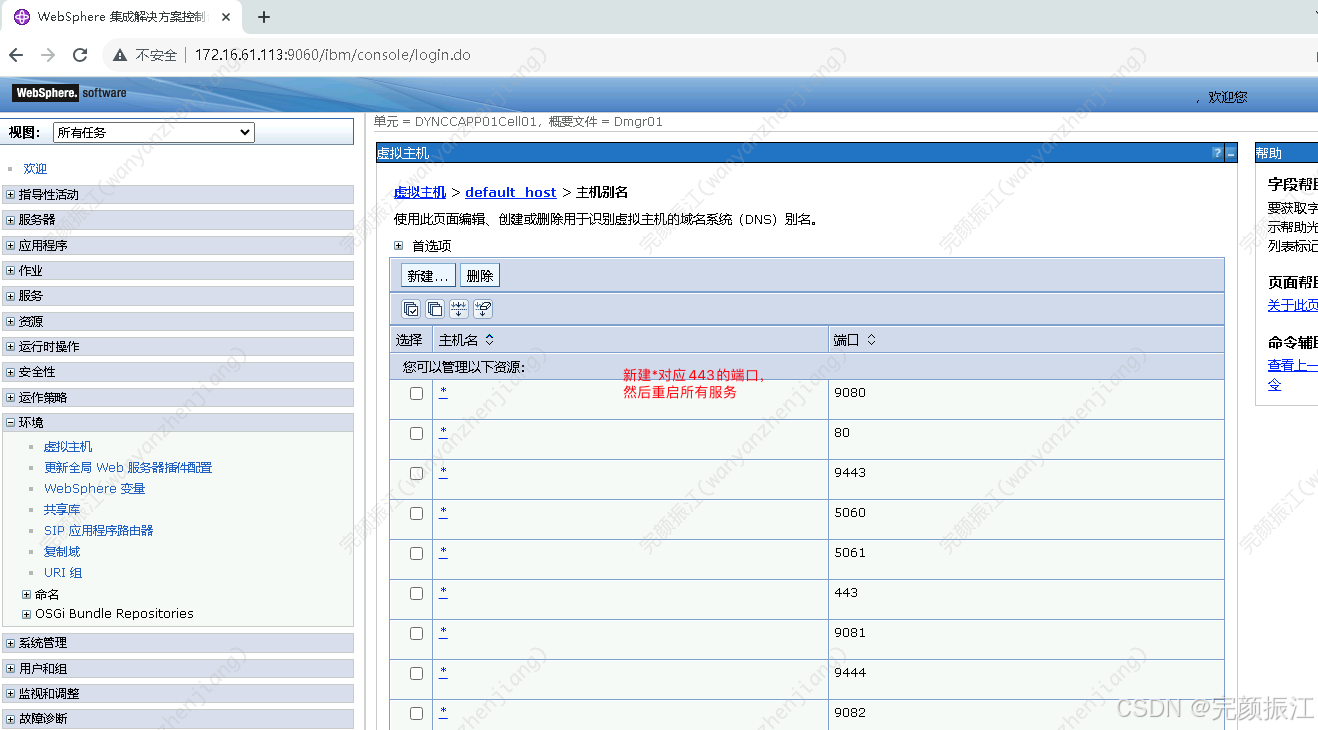The image size is (1318, 730).
Task: Check the row with port 9080
Action: tap(416, 393)
